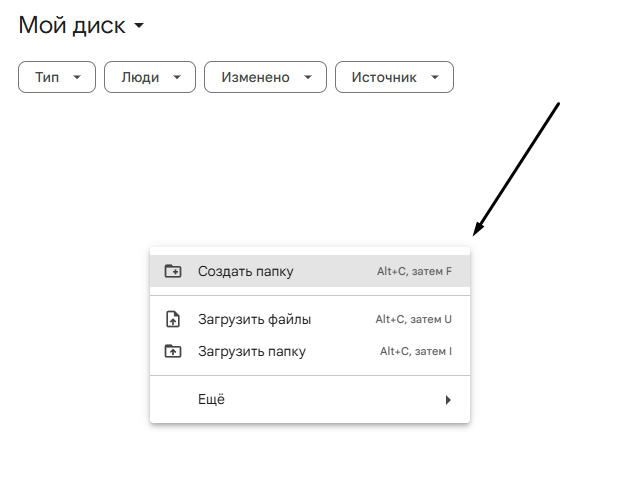Click the Мой диск heading
Viewport: 624px width, 486px height.
tap(72, 25)
